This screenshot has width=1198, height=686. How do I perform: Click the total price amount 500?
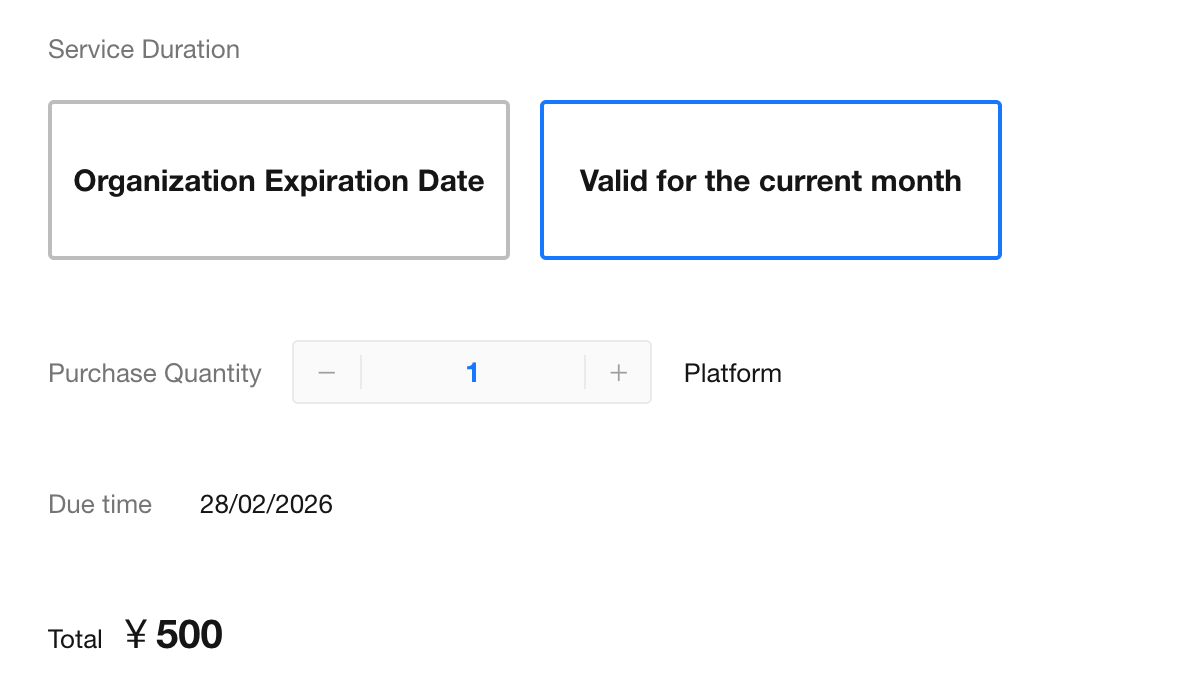pos(189,635)
